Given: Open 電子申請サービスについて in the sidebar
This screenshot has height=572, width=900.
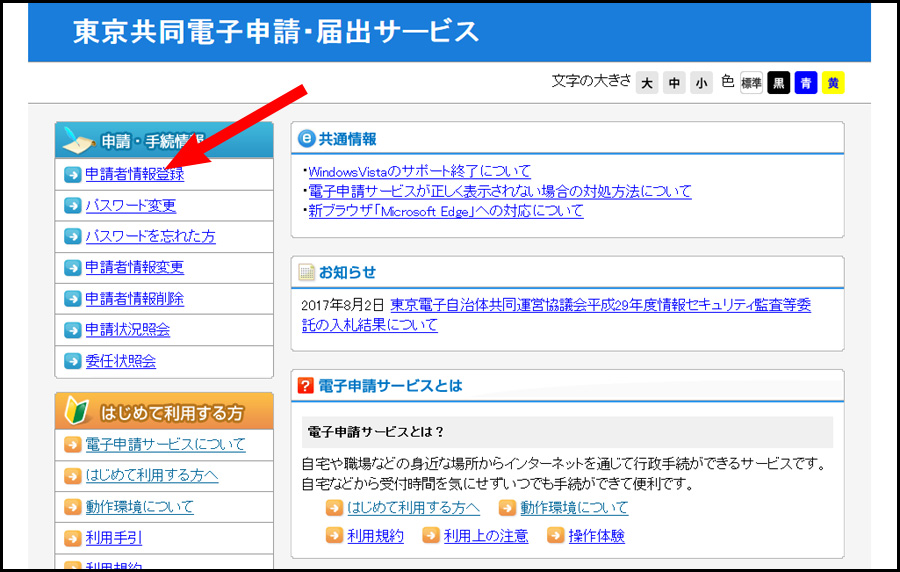Looking at the screenshot, I should coord(165,444).
